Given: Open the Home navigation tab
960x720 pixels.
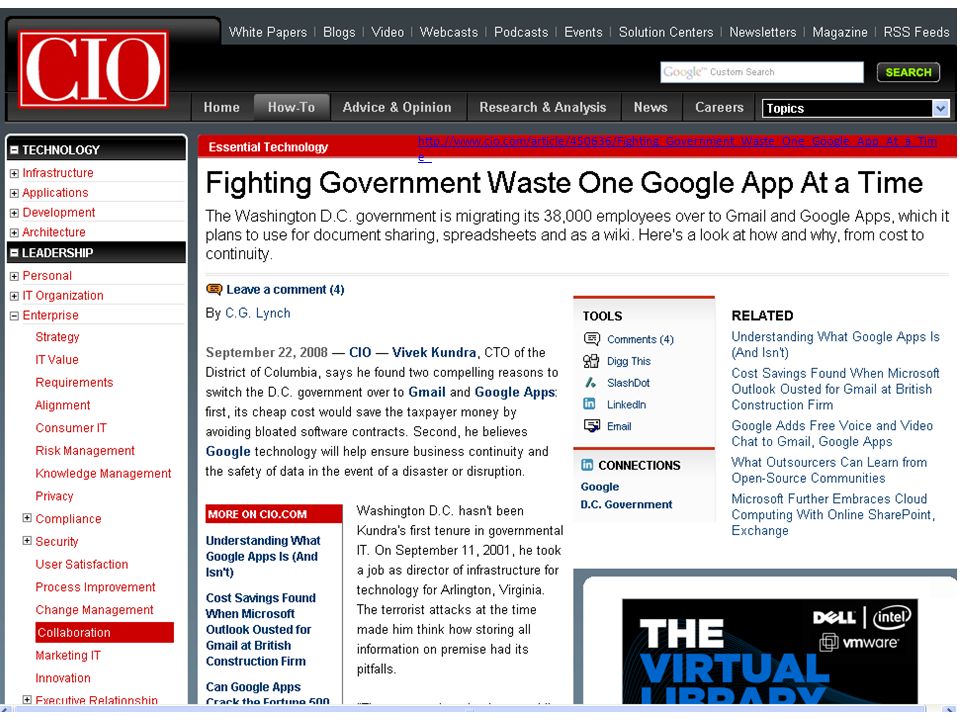Looking at the screenshot, I should pyautogui.click(x=222, y=107).
